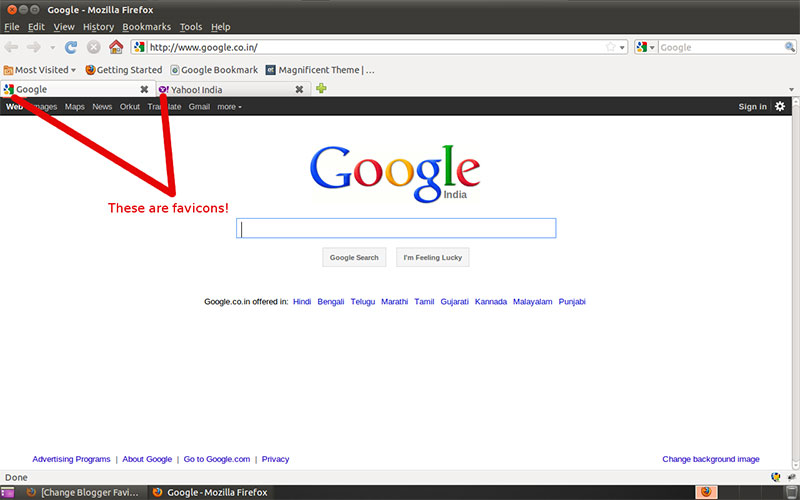Open Advertising Programs link
Image resolution: width=800 pixels, height=500 pixels.
[71, 459]
